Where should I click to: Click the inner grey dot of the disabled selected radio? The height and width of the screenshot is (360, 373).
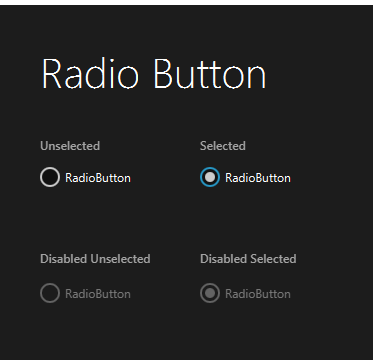click(x=210, y=293)
